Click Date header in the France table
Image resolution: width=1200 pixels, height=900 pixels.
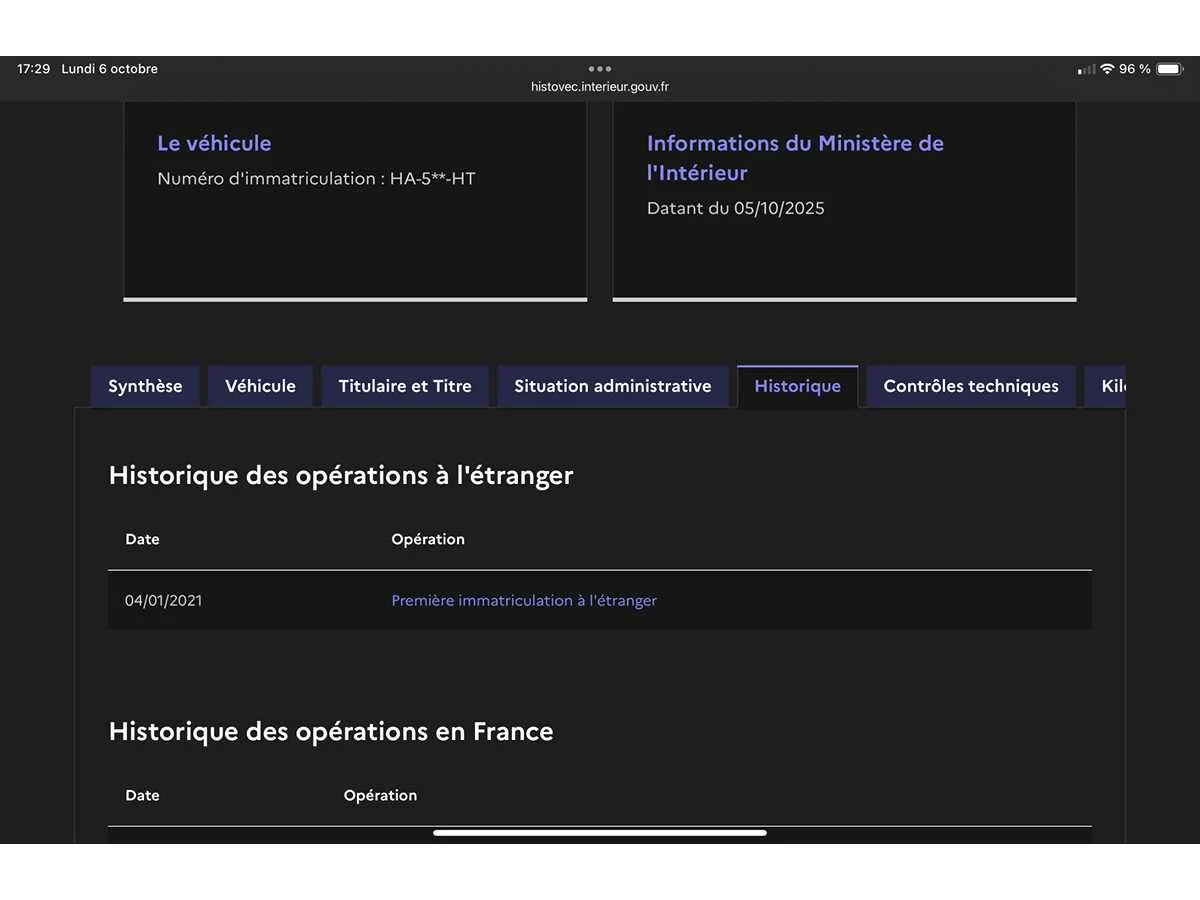coord(142,795)
